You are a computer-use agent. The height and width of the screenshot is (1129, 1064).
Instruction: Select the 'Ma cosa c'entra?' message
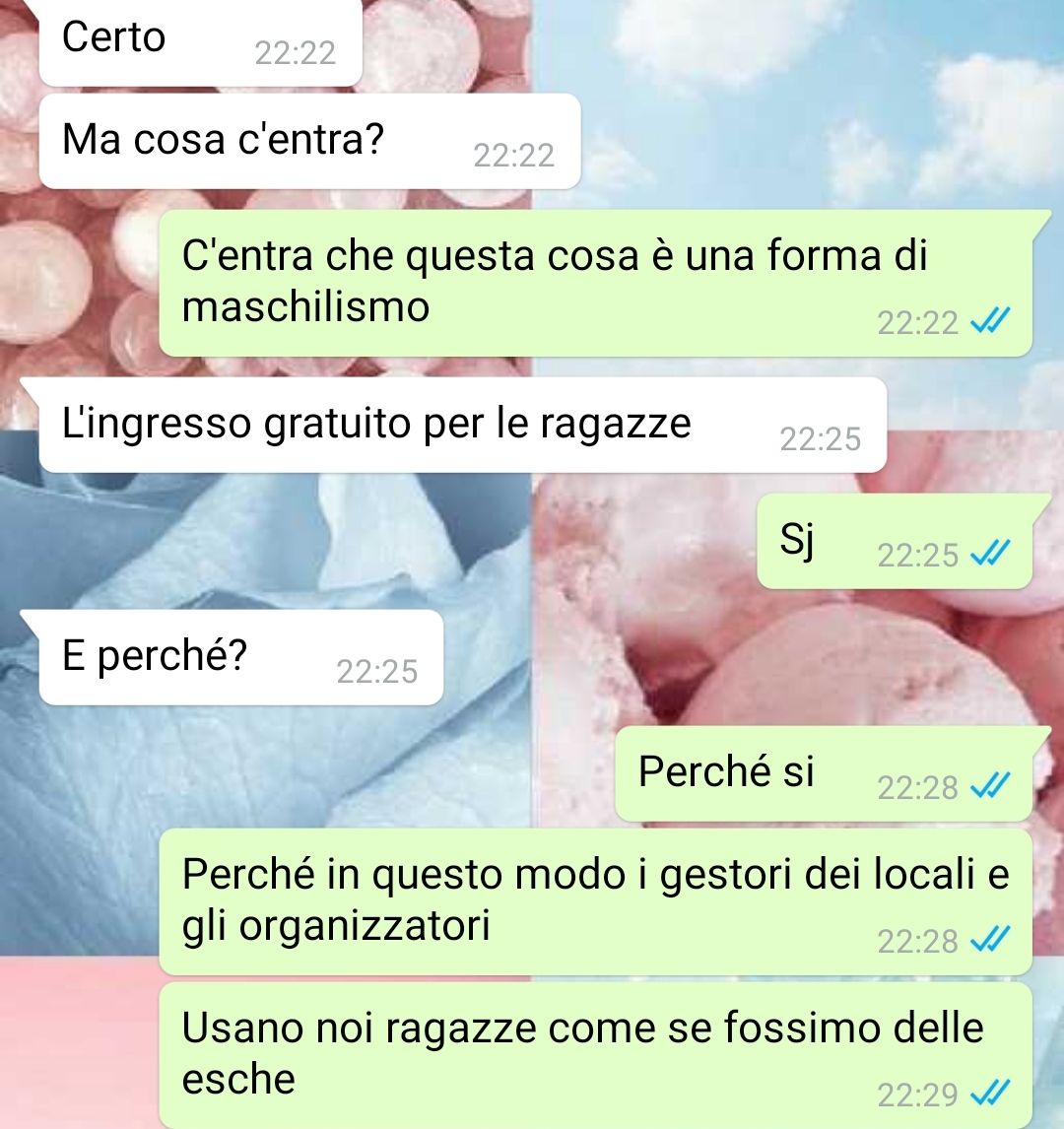pos(309,141)
